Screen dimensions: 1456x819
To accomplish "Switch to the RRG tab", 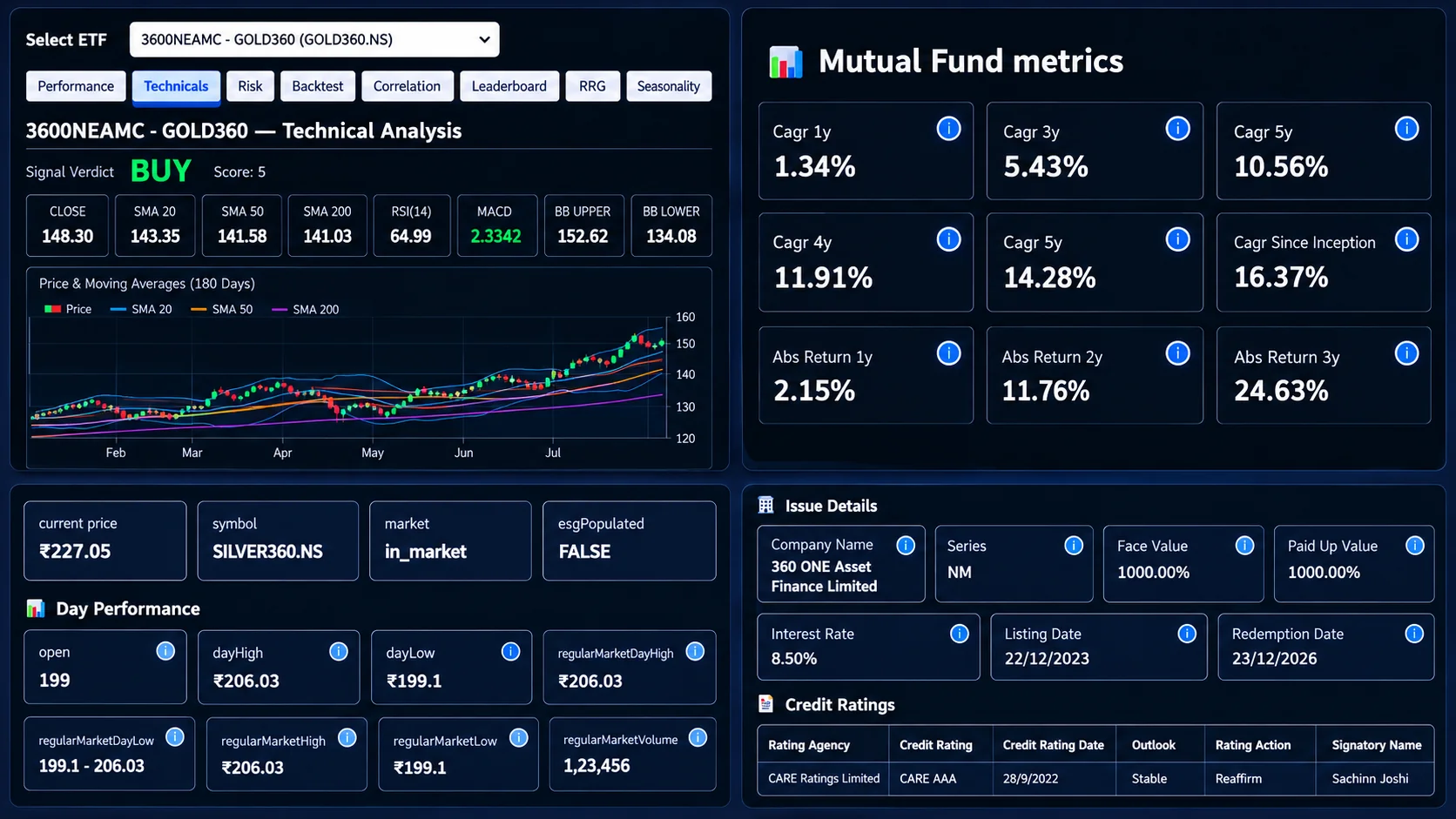I will click(x=592, y=86).
